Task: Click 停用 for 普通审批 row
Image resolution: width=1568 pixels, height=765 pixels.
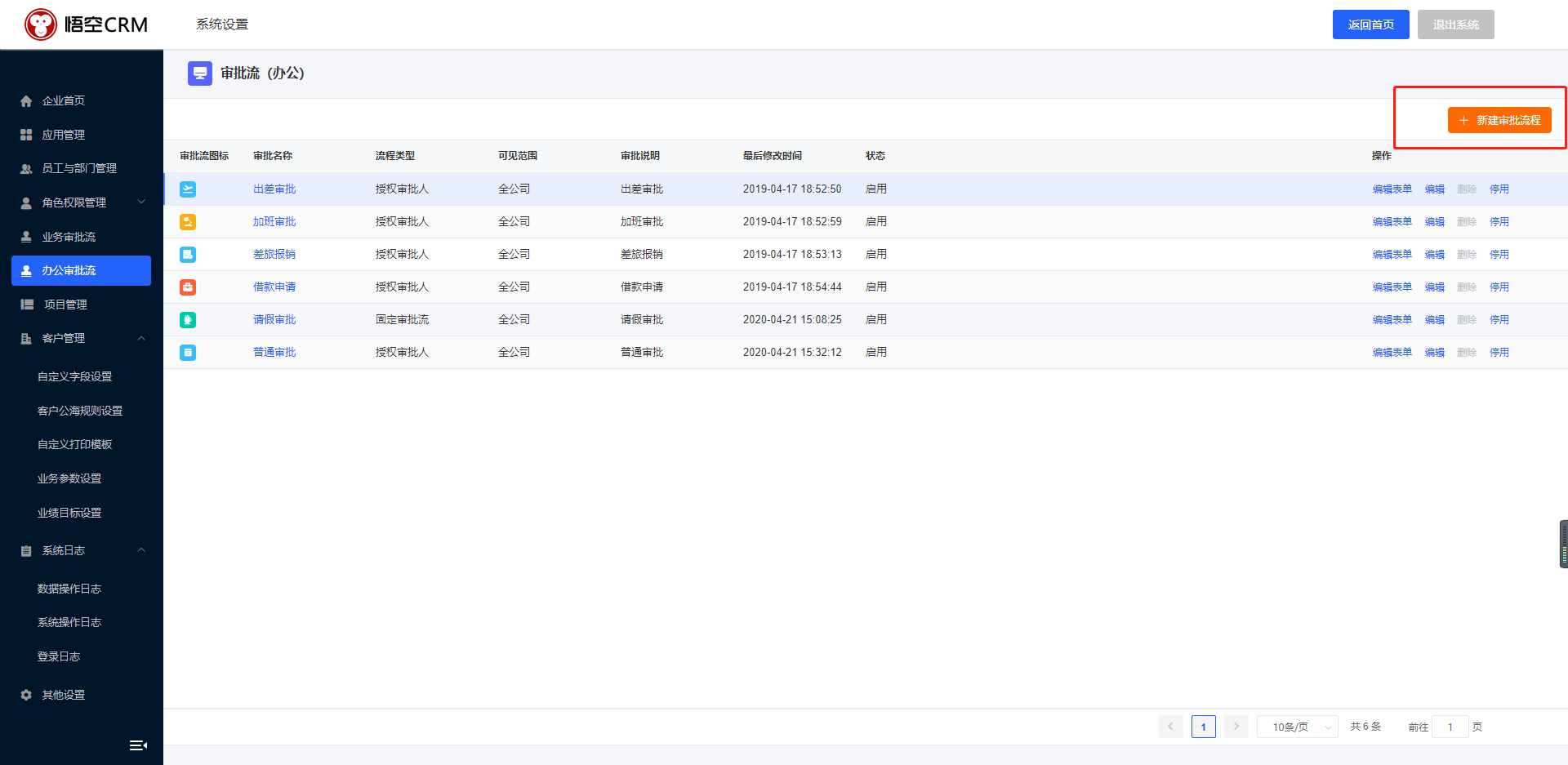Action: click(1499, 353)
